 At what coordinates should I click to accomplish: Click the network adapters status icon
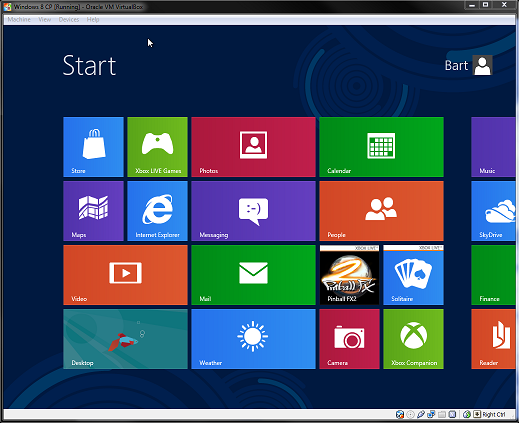(431, 414)
